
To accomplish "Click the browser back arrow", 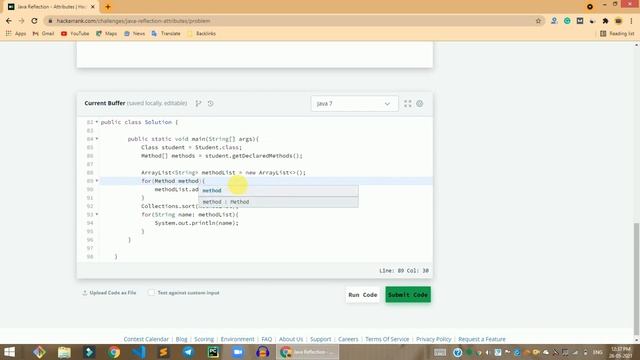I will (x=9, y=21).
